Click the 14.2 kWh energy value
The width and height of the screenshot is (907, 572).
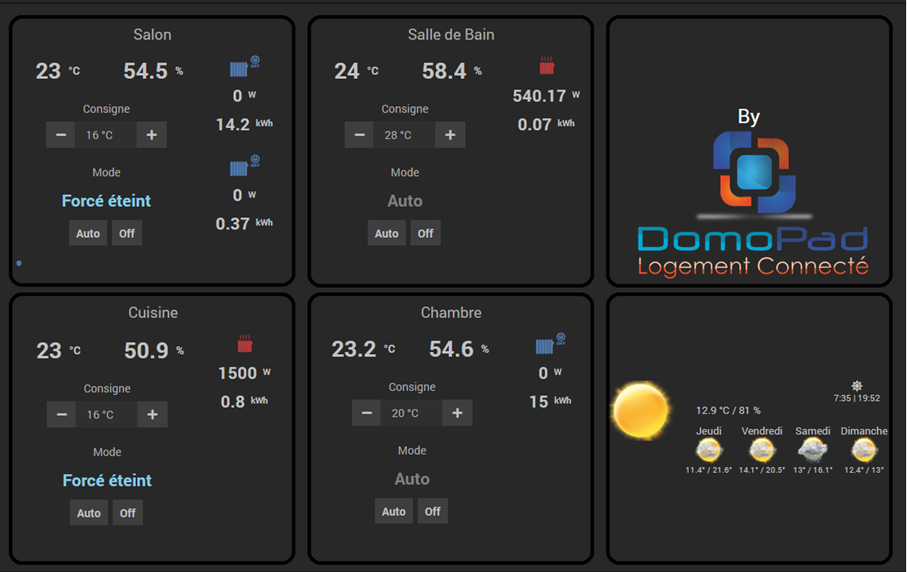pyautogui.click(x=244, y=124)
